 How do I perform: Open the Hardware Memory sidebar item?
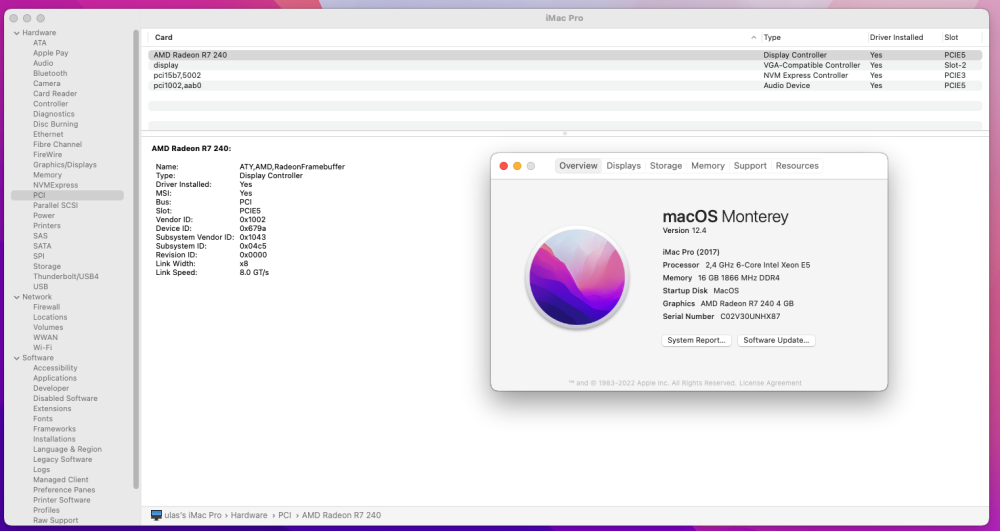pyautogui.click(x=47, y=175)
